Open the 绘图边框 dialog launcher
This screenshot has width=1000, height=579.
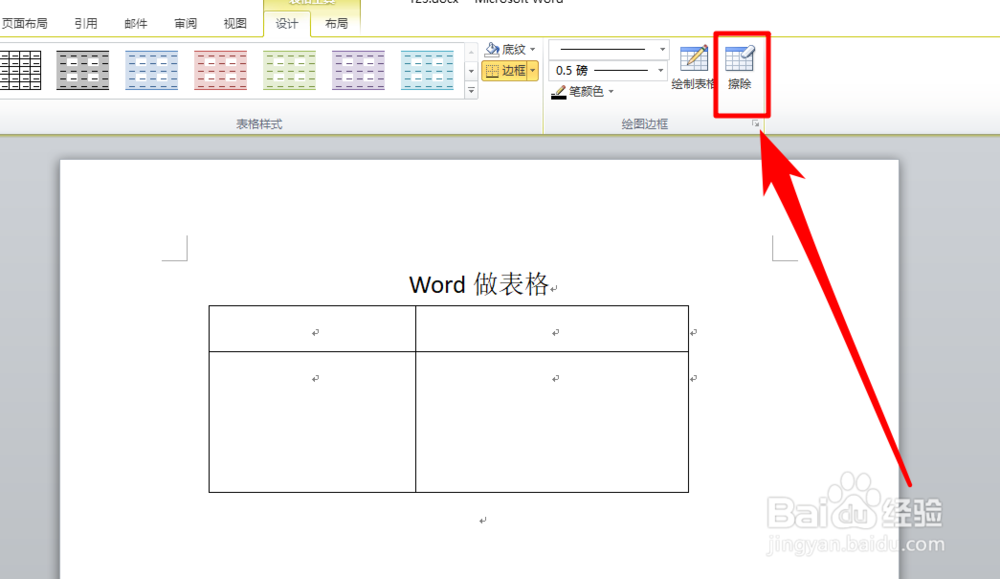[757, 122]
